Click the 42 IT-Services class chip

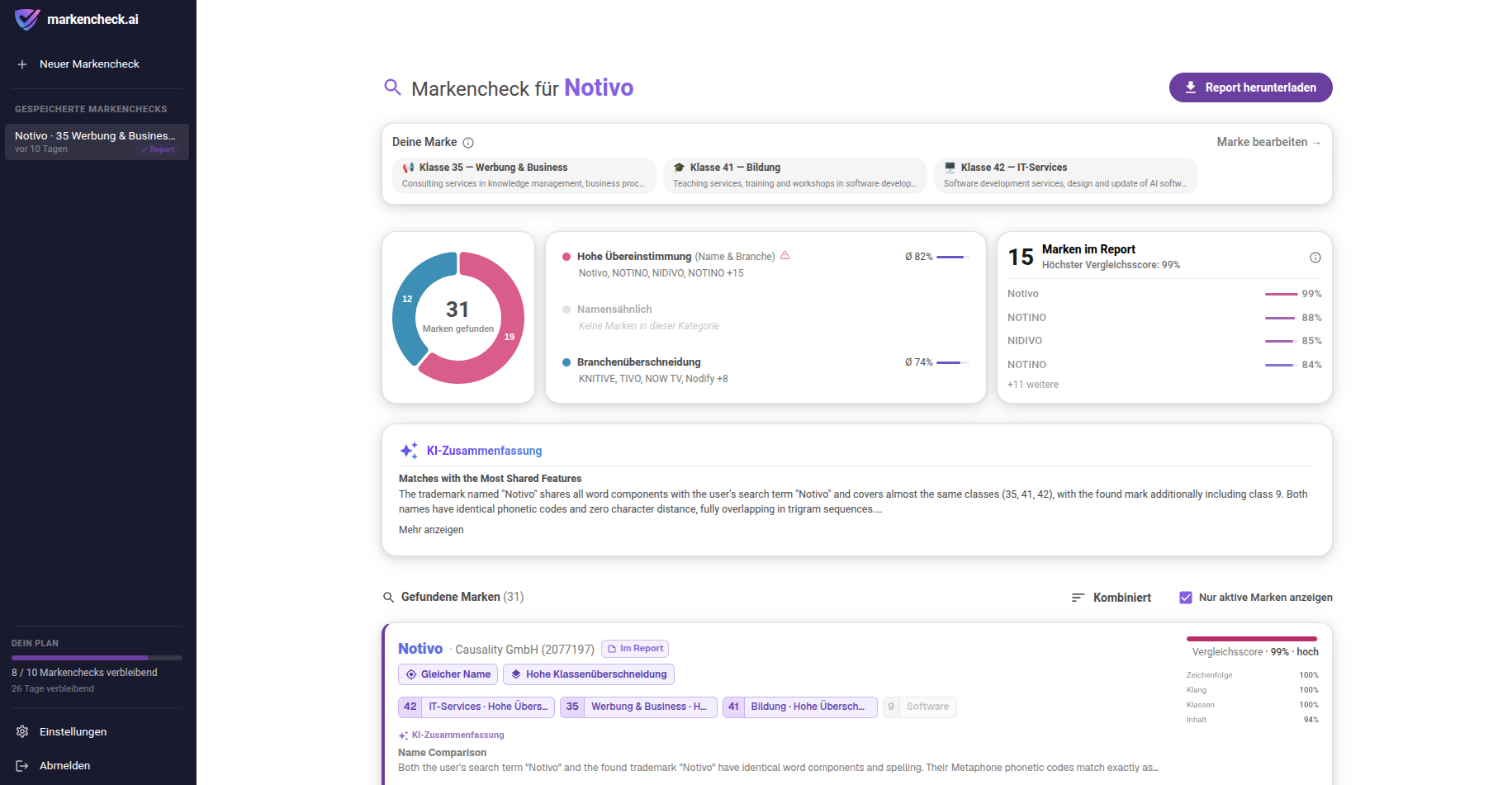click(476, 707)
